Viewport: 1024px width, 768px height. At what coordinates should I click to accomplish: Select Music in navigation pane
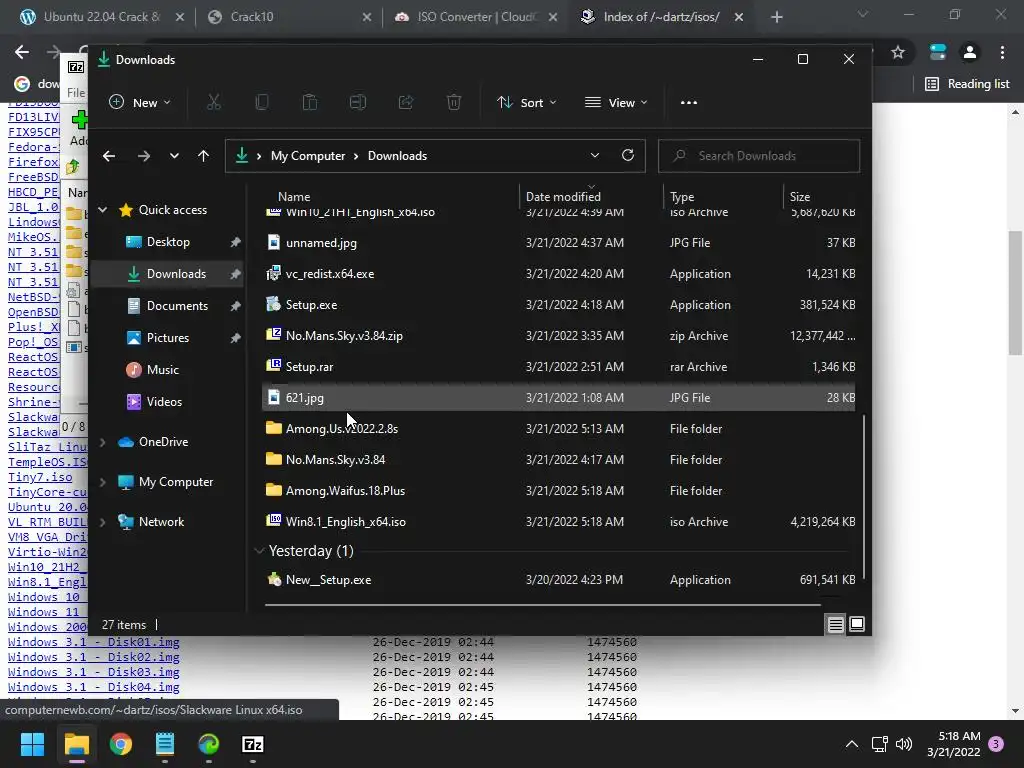163,370
